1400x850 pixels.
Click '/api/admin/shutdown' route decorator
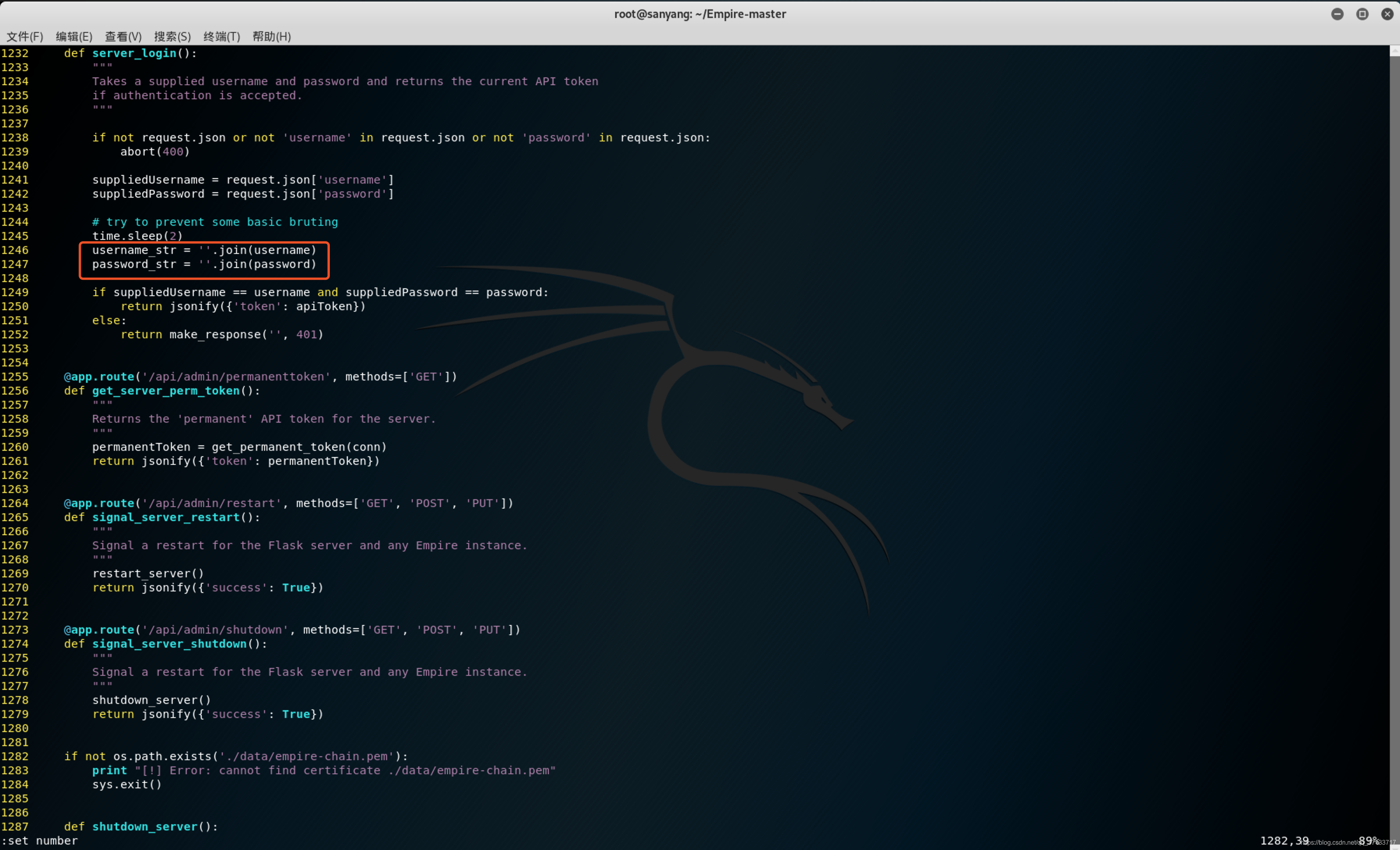click(292, 630)
